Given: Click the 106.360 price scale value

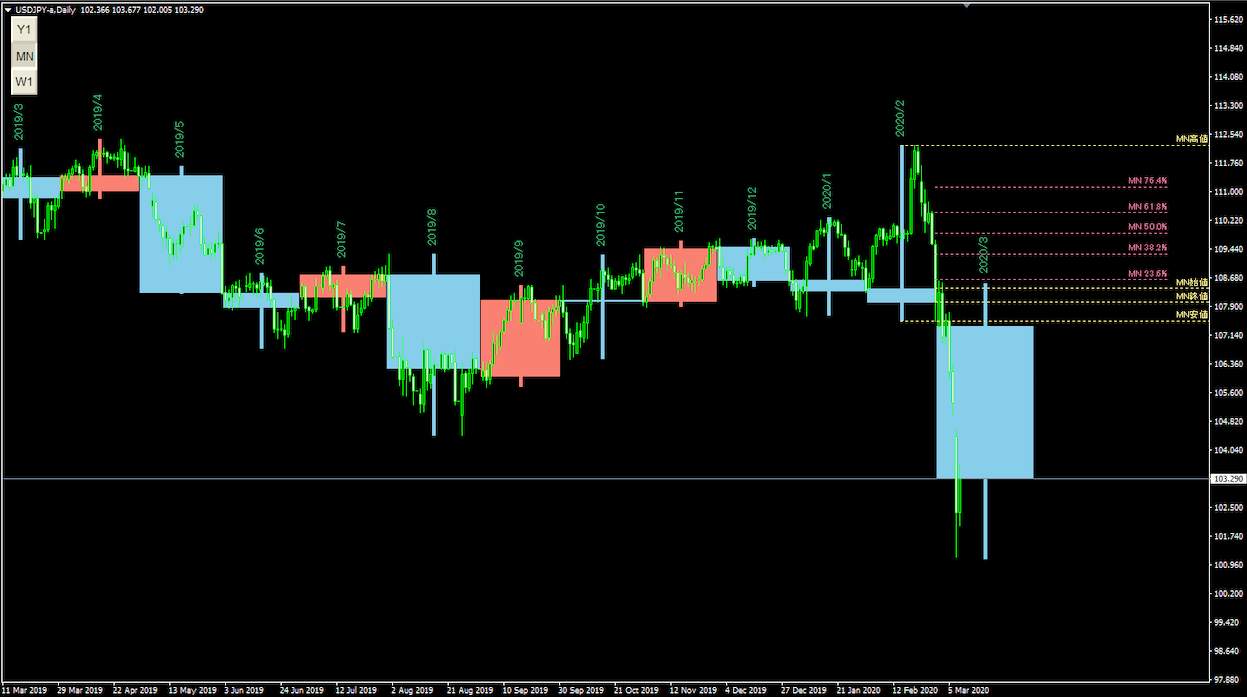Looking at the screenshot, I should pyautogui.click(x=1226, y=364).
